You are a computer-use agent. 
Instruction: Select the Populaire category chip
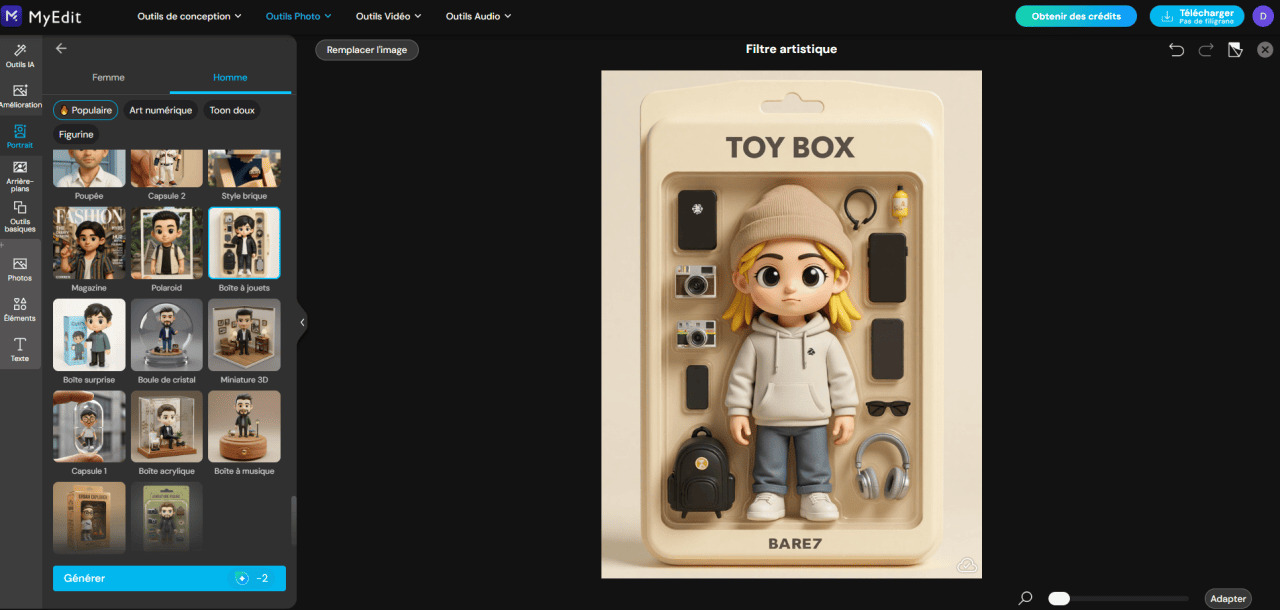[x=85, y=110]
